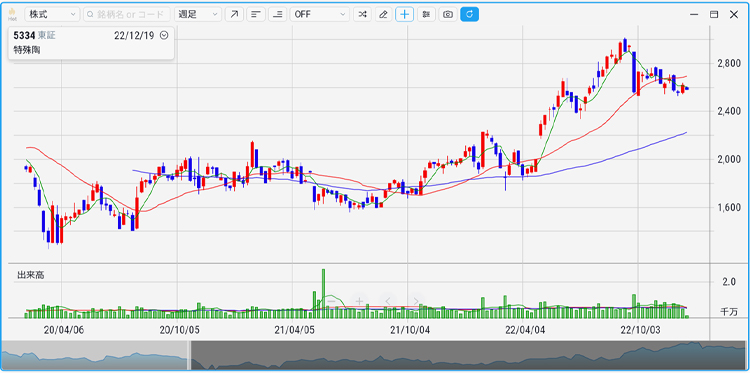
Task: Click the overlay next arrow chevron
Action: click(416, 301)
